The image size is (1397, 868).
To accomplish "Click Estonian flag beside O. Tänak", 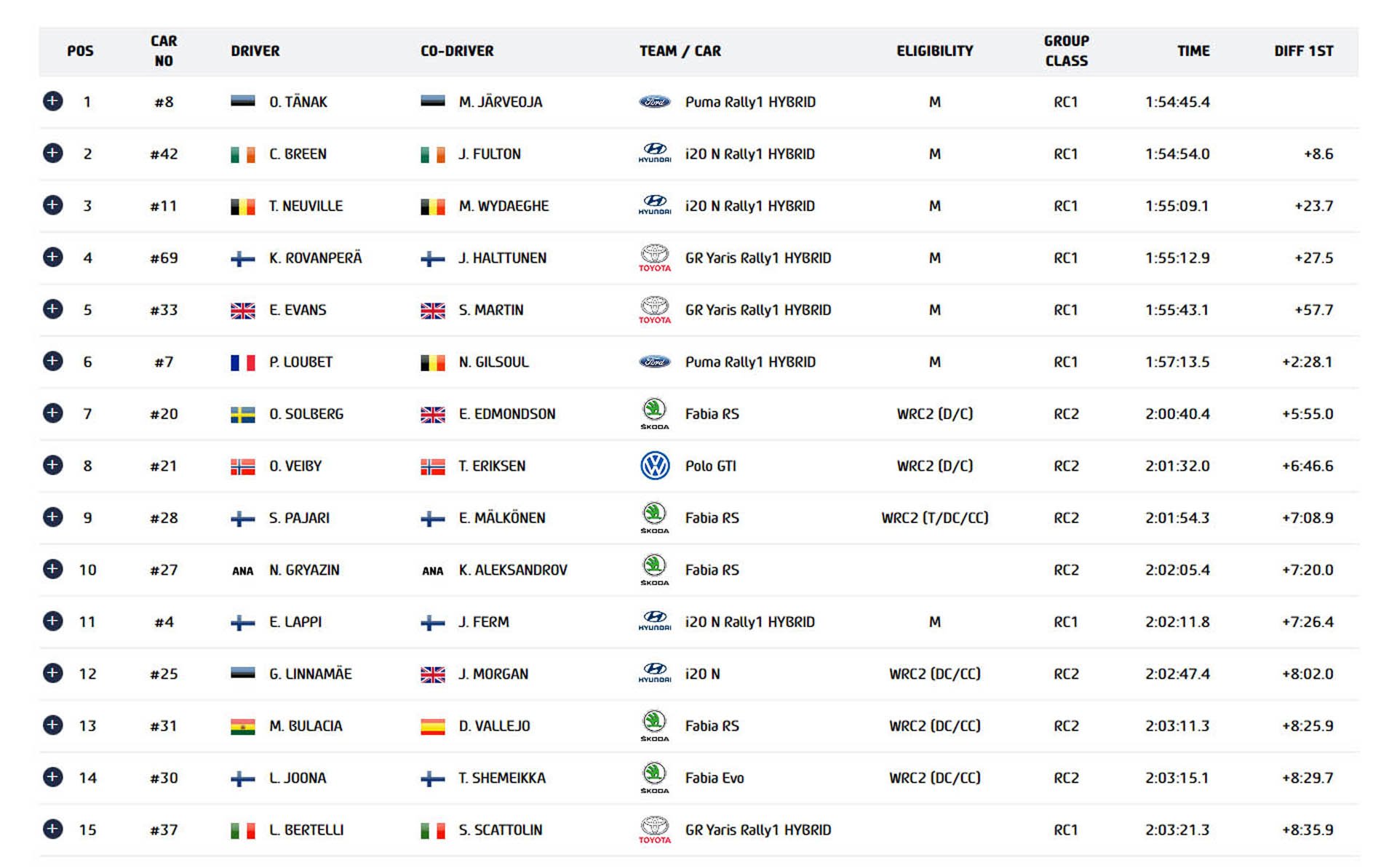I will 242,101.
